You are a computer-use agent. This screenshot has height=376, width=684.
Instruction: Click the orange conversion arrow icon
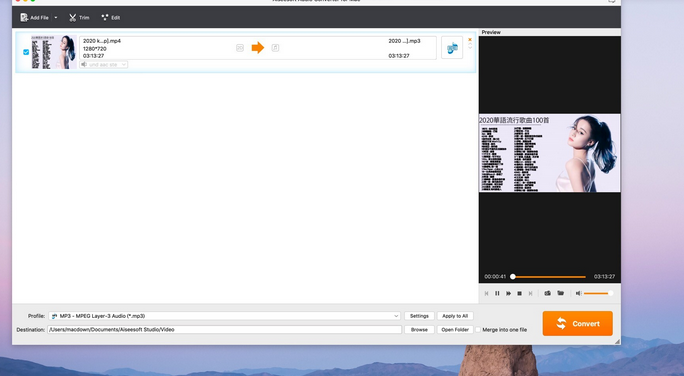click(258, 48)
